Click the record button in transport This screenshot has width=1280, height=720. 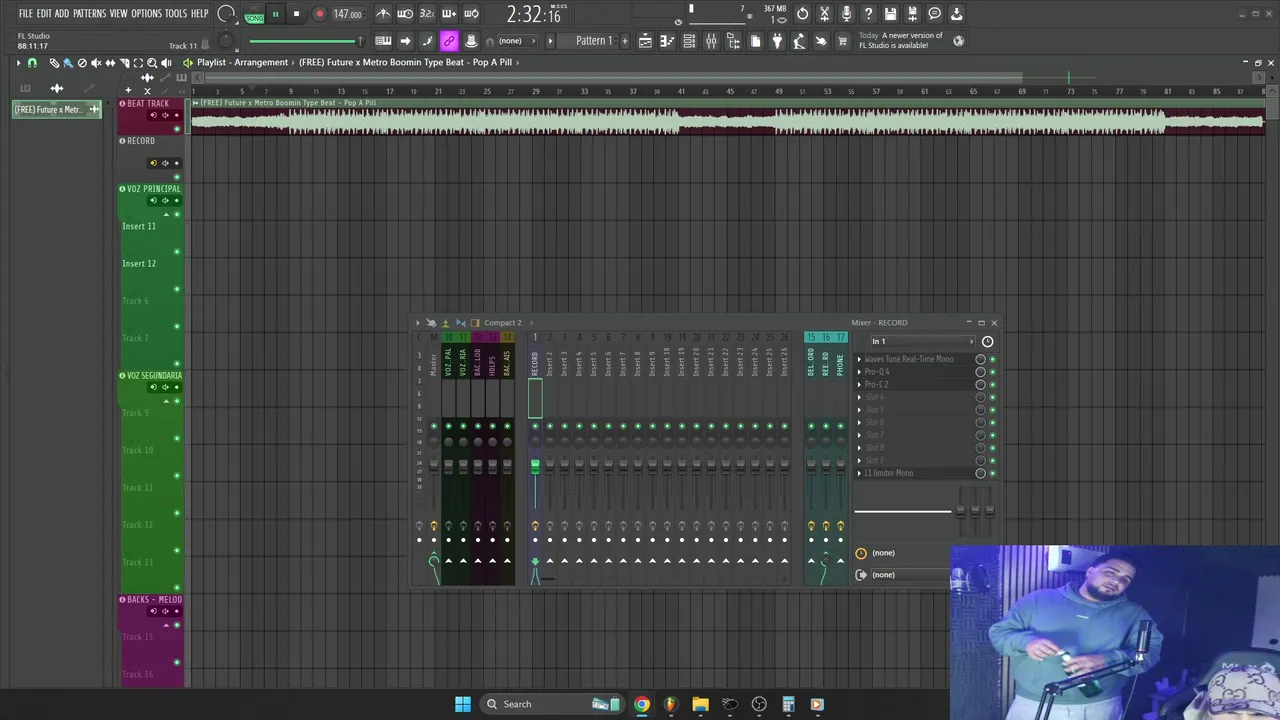[x=319, y=14]
